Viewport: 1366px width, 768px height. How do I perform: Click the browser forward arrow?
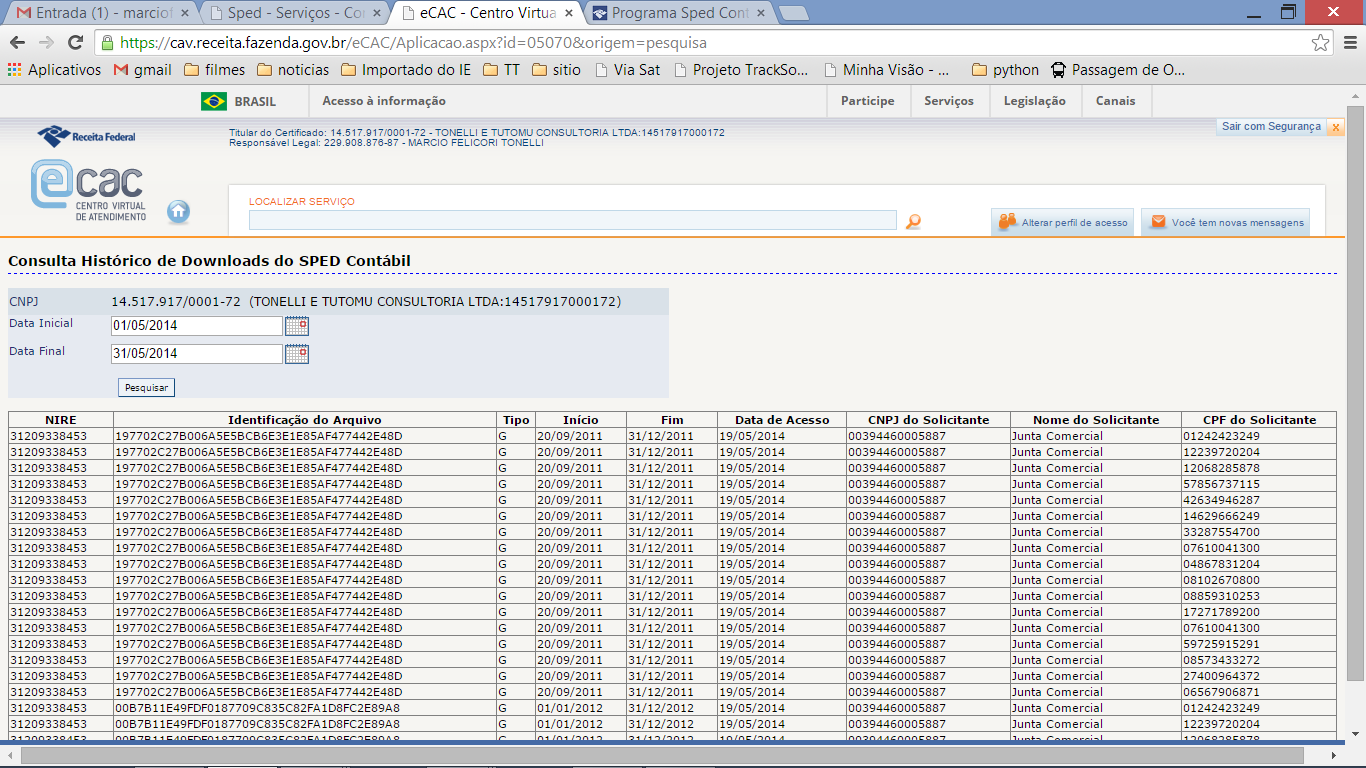(x=46, y=43)
